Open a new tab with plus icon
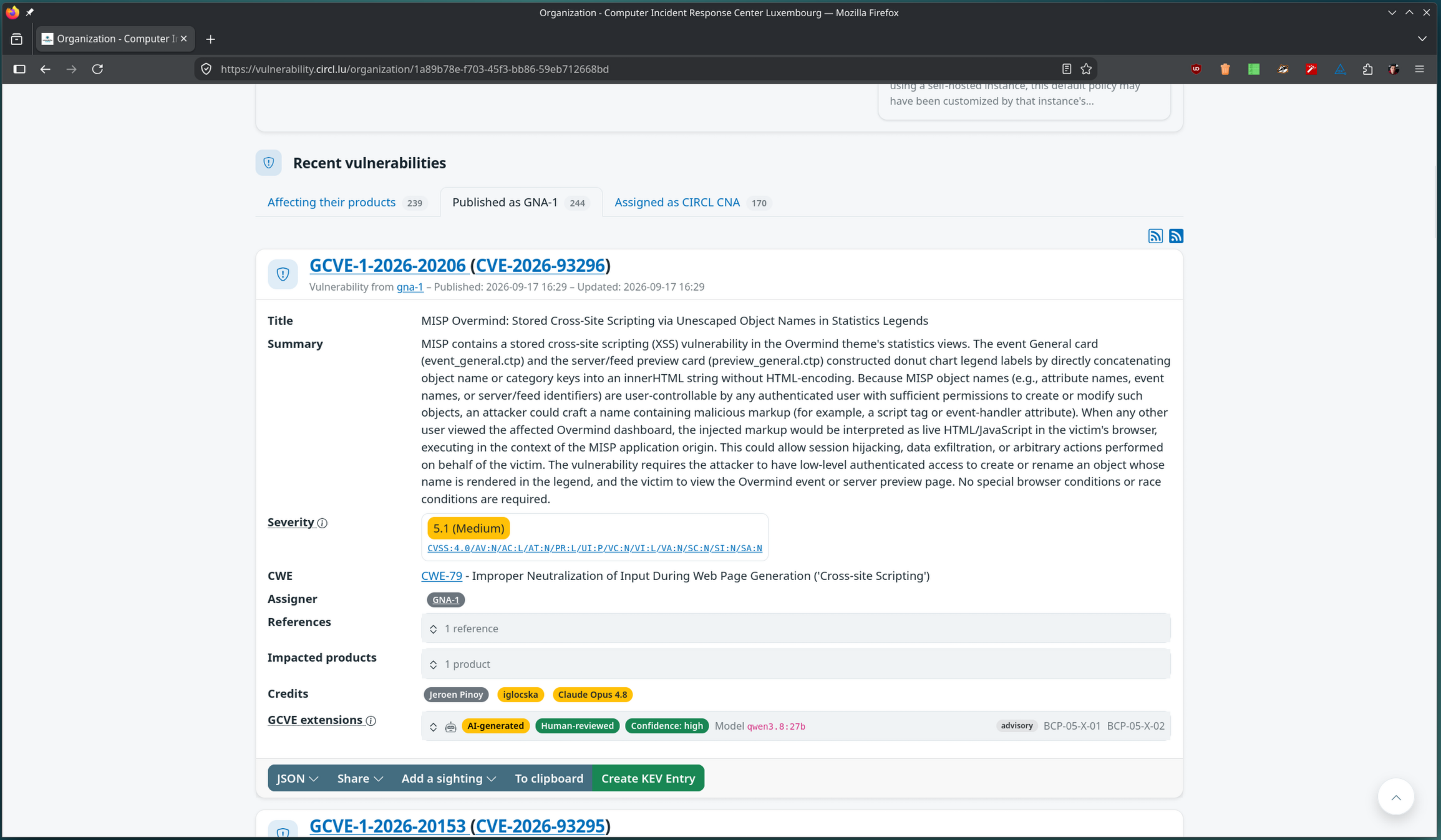Viewport: 1441px width, 840px height. tap(210, 39)
